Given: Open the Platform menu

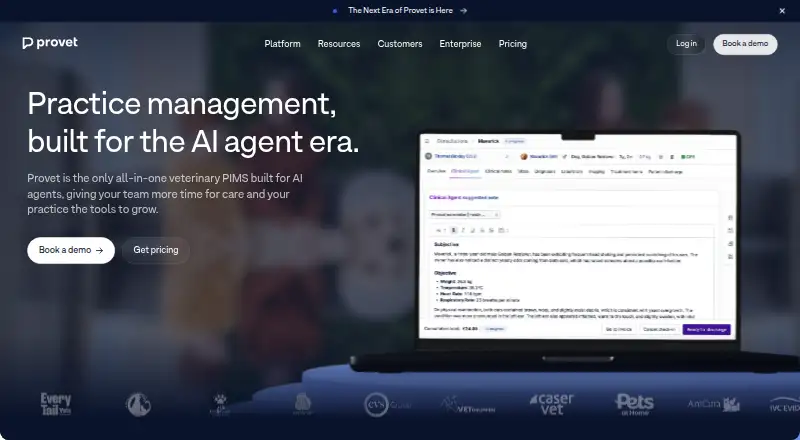Looking at the screenshot, I should point(282,44).
